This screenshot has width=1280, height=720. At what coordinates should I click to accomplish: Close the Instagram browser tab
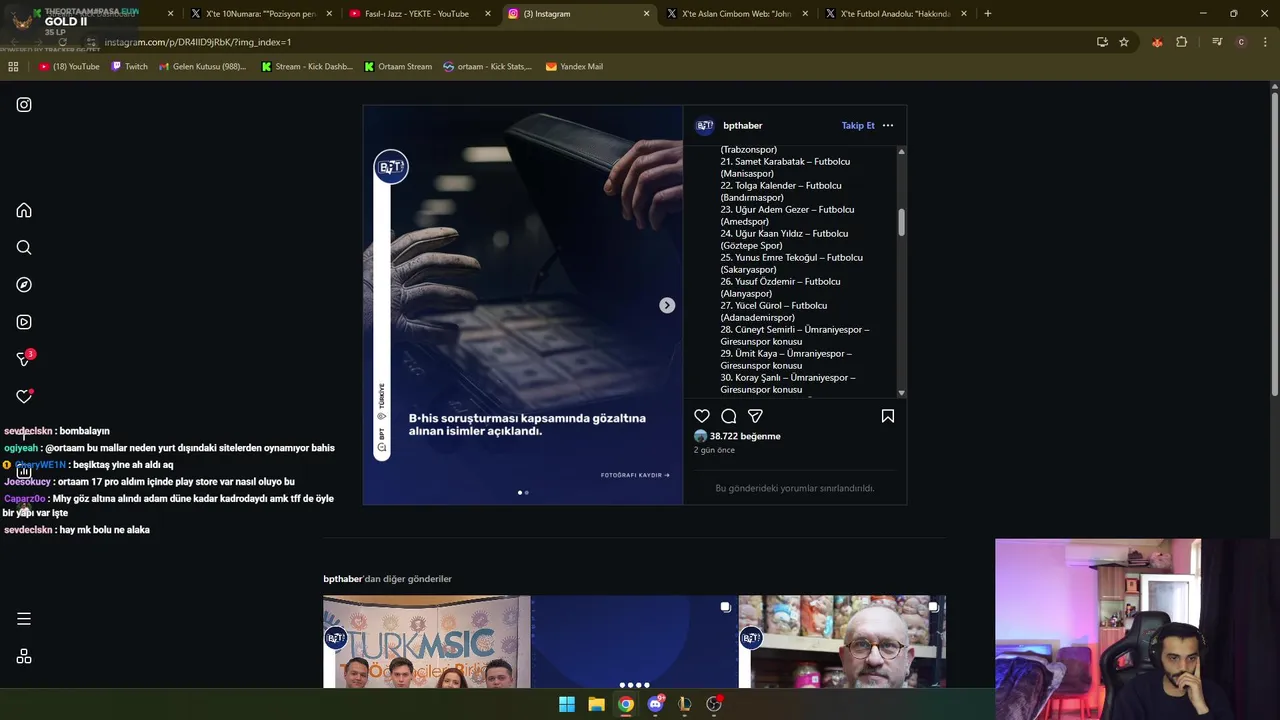647,14
